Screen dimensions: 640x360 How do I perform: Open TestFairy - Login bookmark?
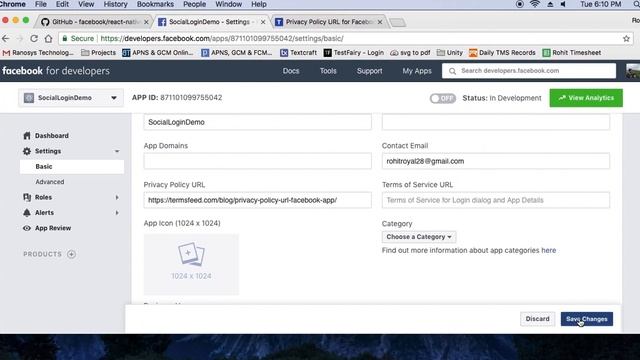(353, 53)
